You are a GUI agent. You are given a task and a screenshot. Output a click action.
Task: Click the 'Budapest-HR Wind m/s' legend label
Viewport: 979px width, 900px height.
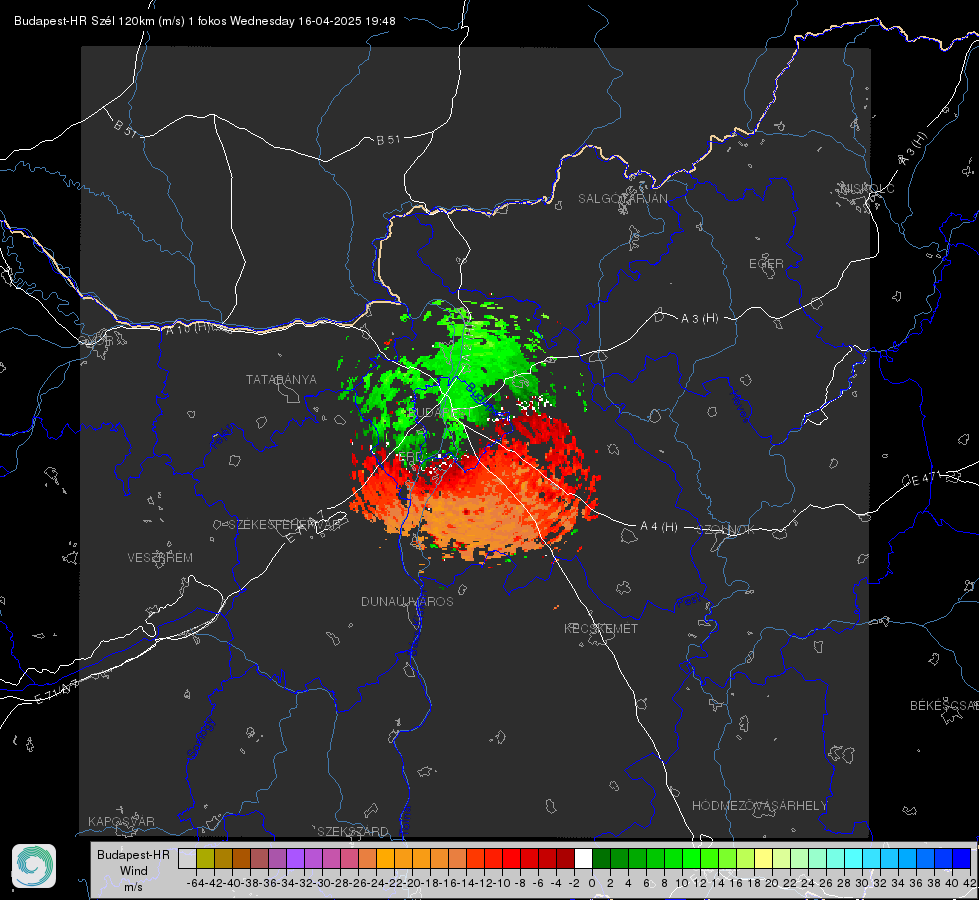(x=133, y=871)
